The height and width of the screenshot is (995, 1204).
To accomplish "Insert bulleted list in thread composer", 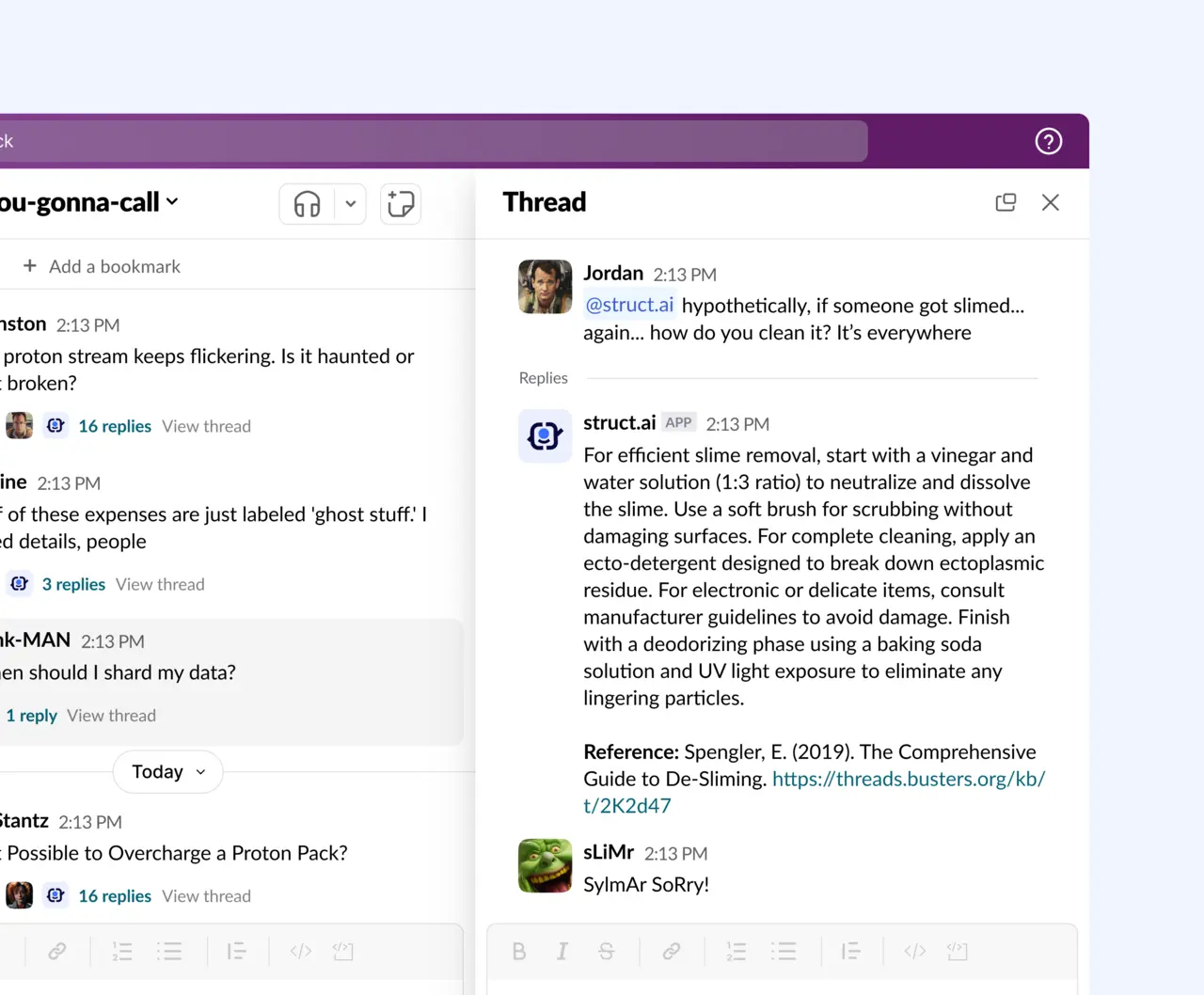I will click(784, 952).
